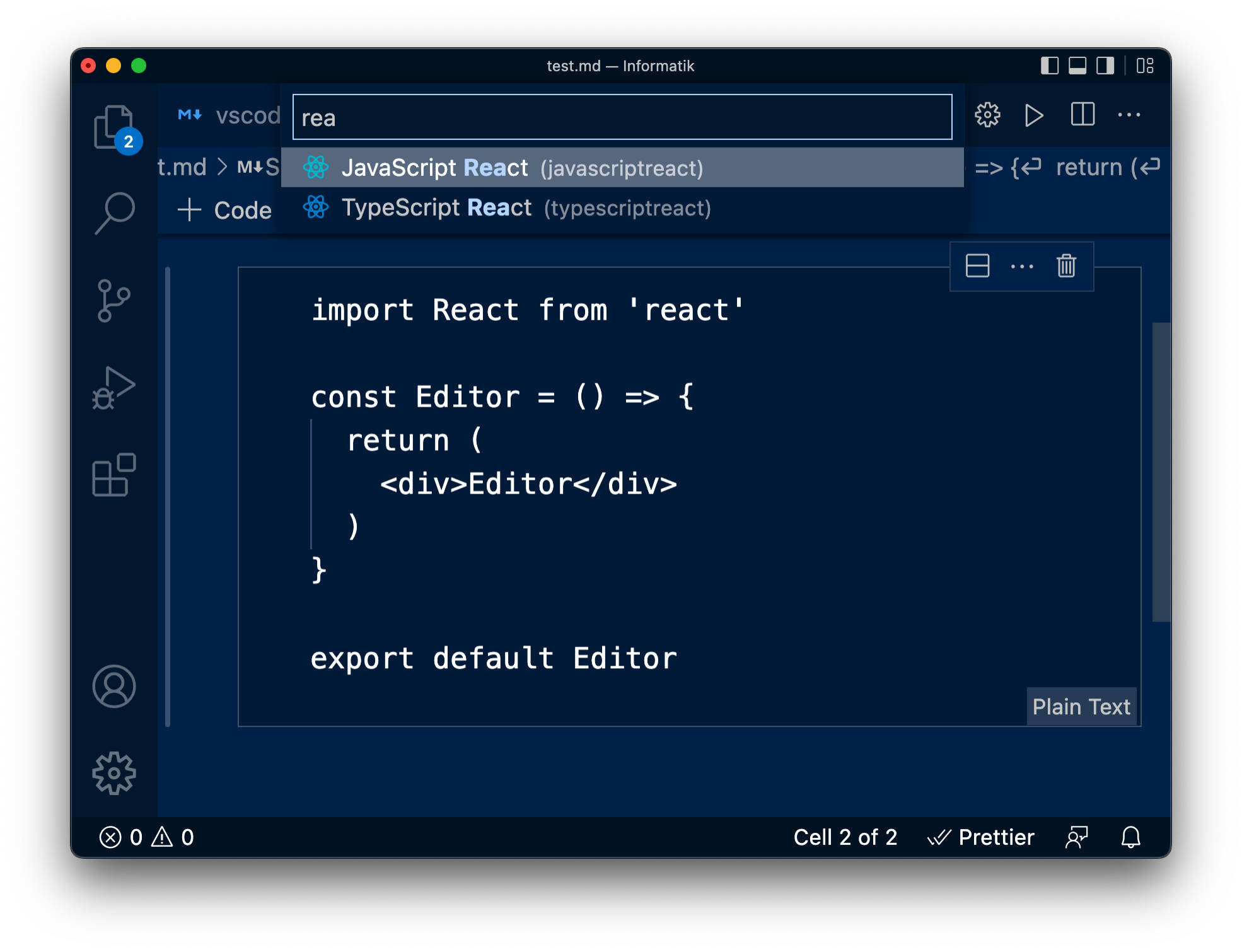Select the vscod editor tab

click(x=229, y=115)
